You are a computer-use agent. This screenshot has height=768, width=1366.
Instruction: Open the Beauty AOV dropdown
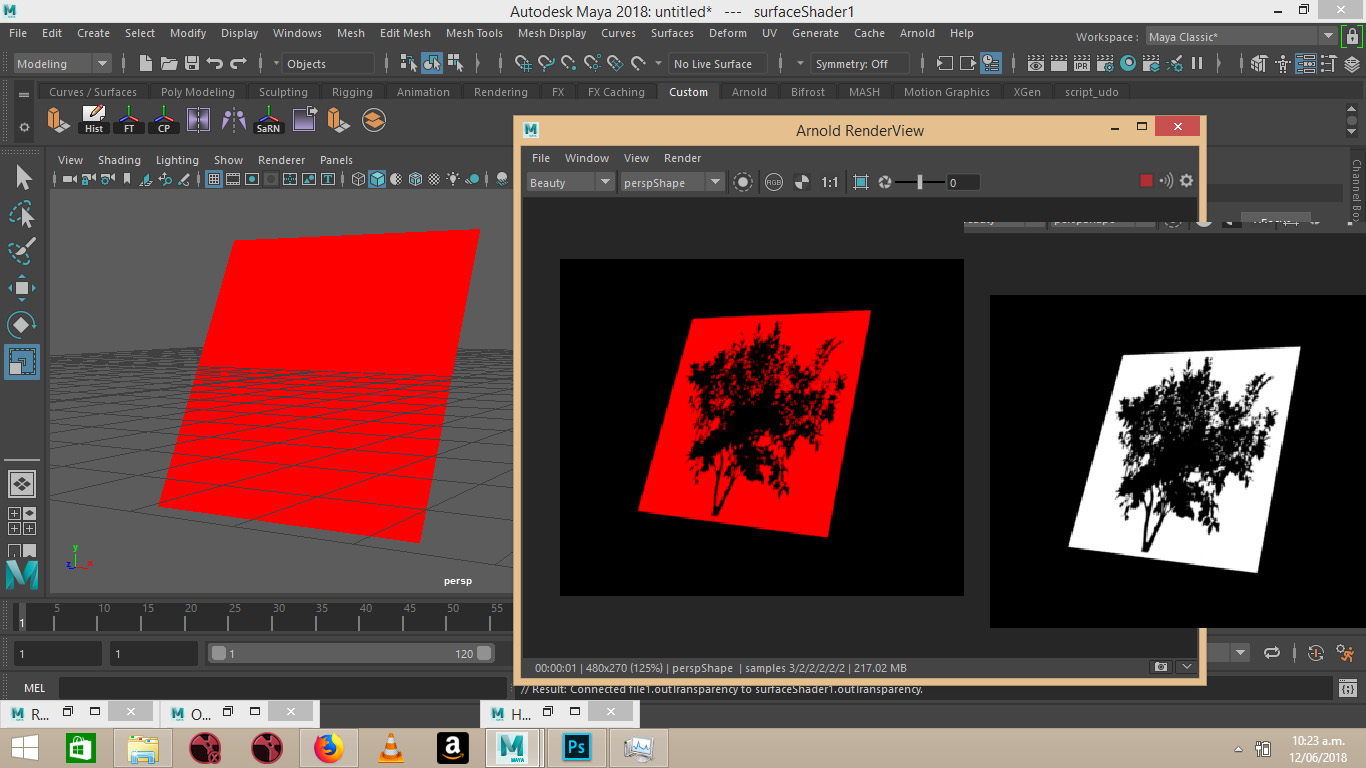(x=570, y=182)
